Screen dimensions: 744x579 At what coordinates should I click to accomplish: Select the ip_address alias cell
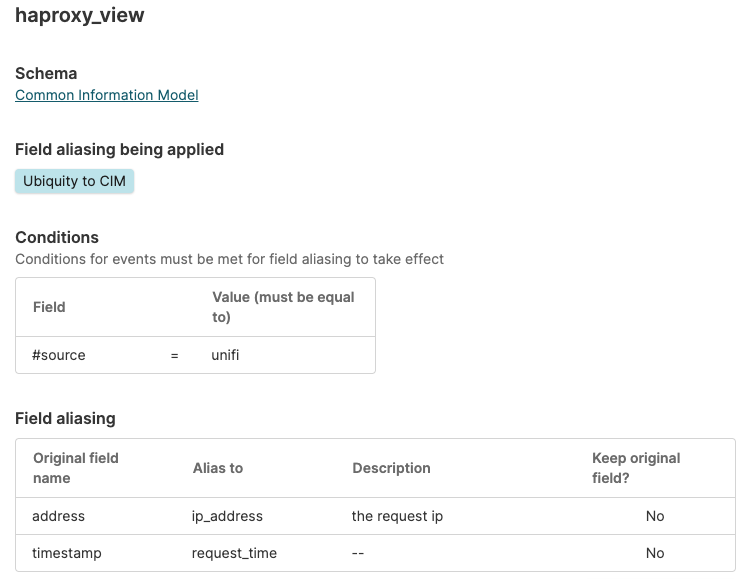227,516
